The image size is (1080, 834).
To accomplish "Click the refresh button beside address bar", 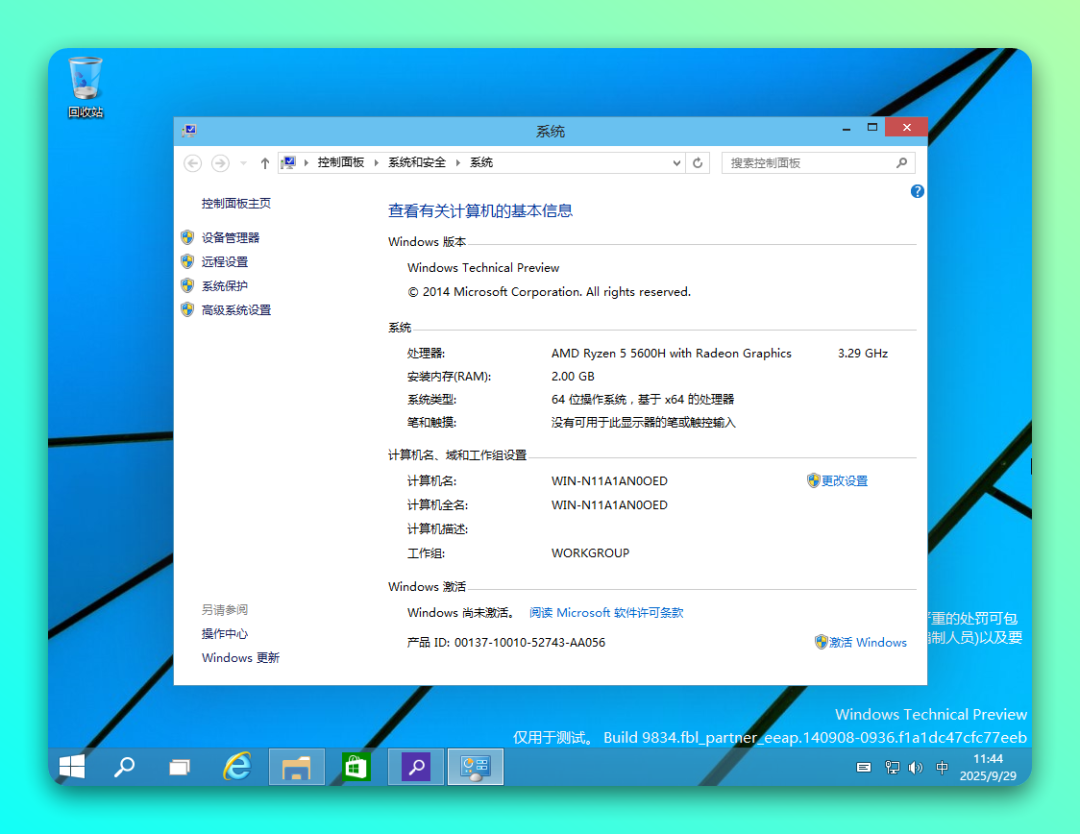I will click(698, 163).
